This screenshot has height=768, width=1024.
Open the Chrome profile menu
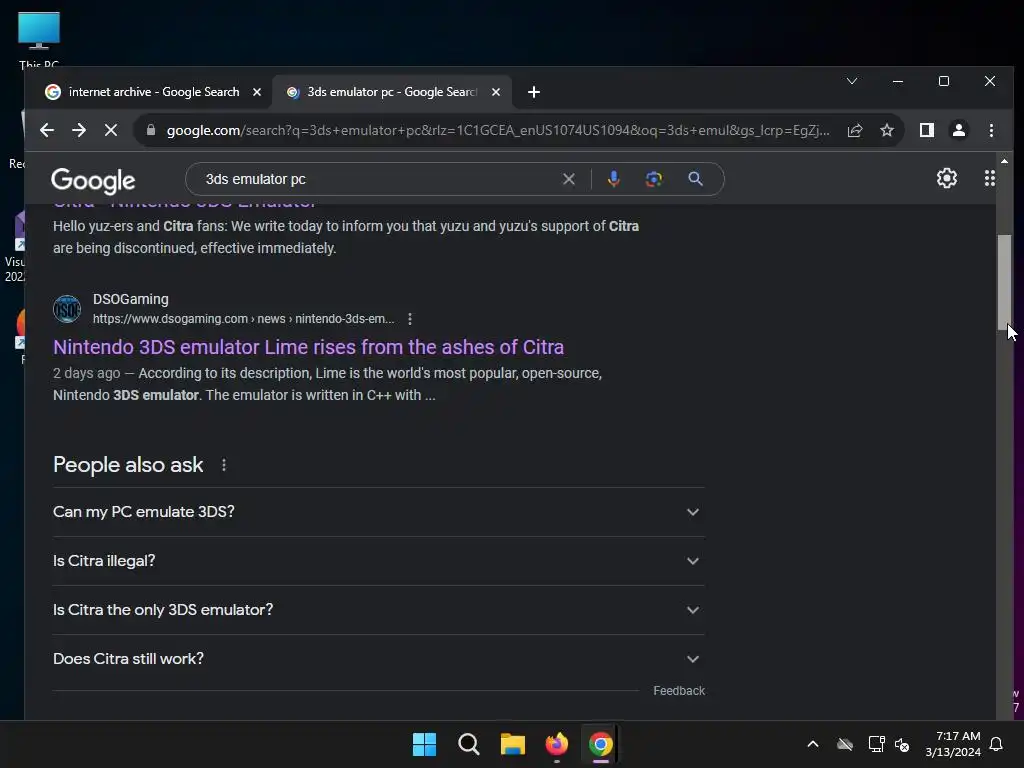pos(958,130)
